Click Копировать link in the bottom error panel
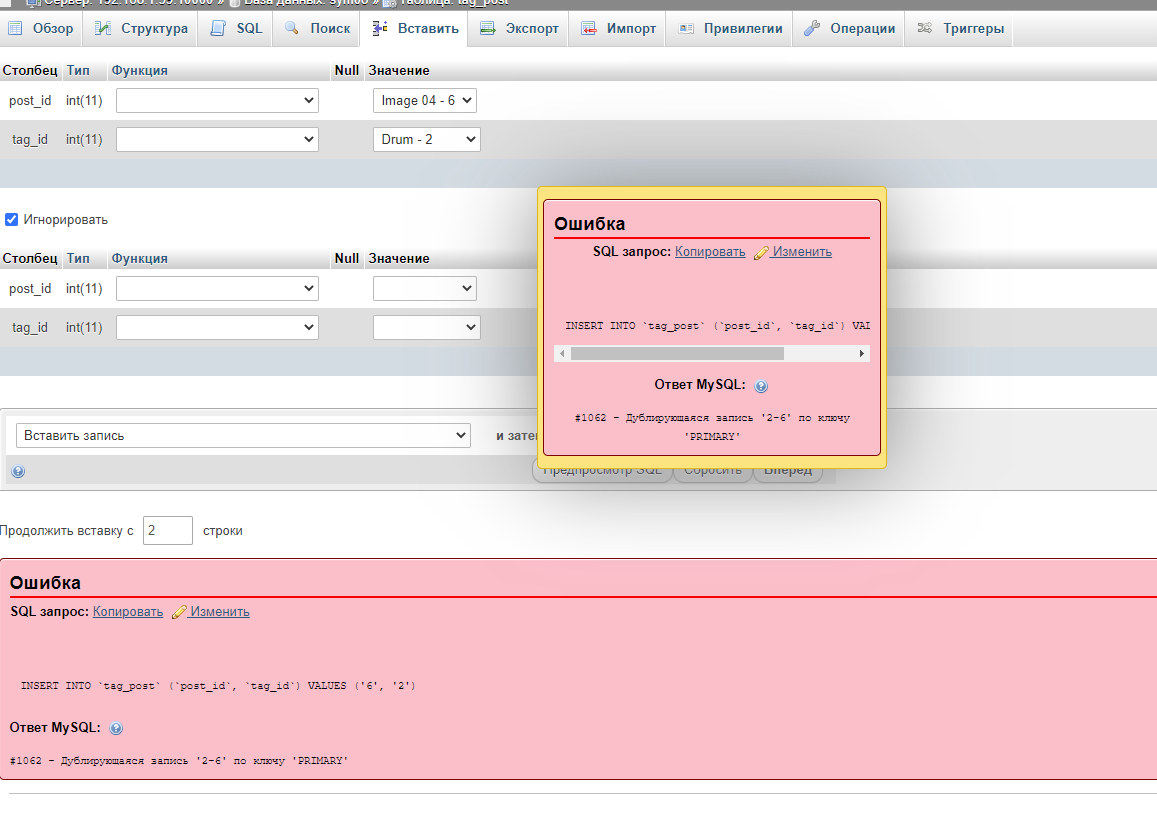 coord(128,611)
